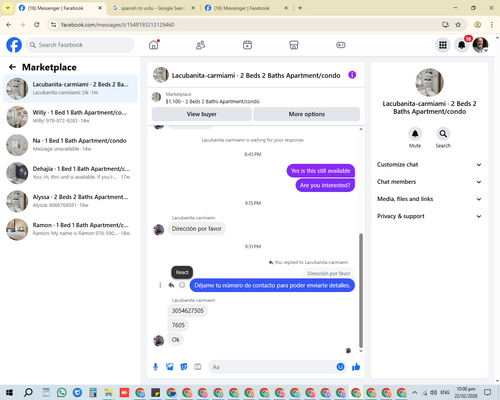Screen dimensions: 500x400
Task: Expand Media, files and links section
Action: [429, 199]
